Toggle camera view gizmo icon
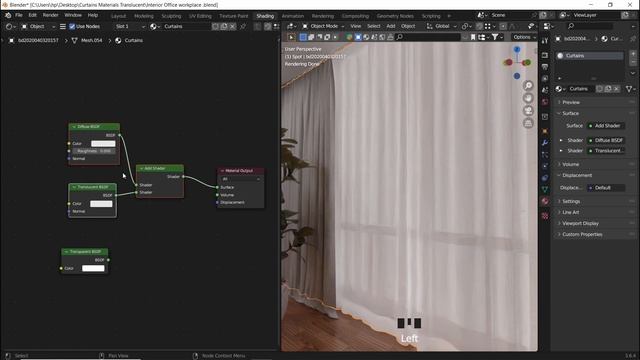The width and height of the screenshot is (640, 360). (x=528, y=111)
